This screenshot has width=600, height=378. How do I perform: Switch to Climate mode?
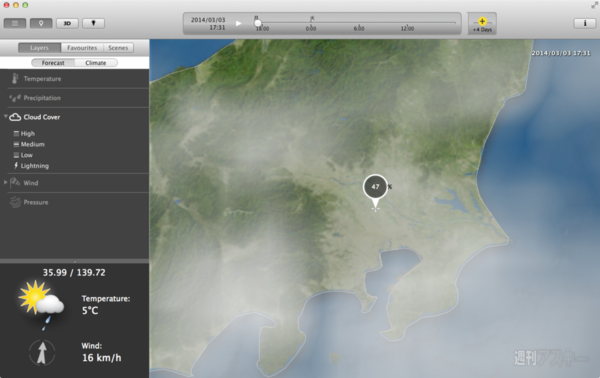pos(96,63)
